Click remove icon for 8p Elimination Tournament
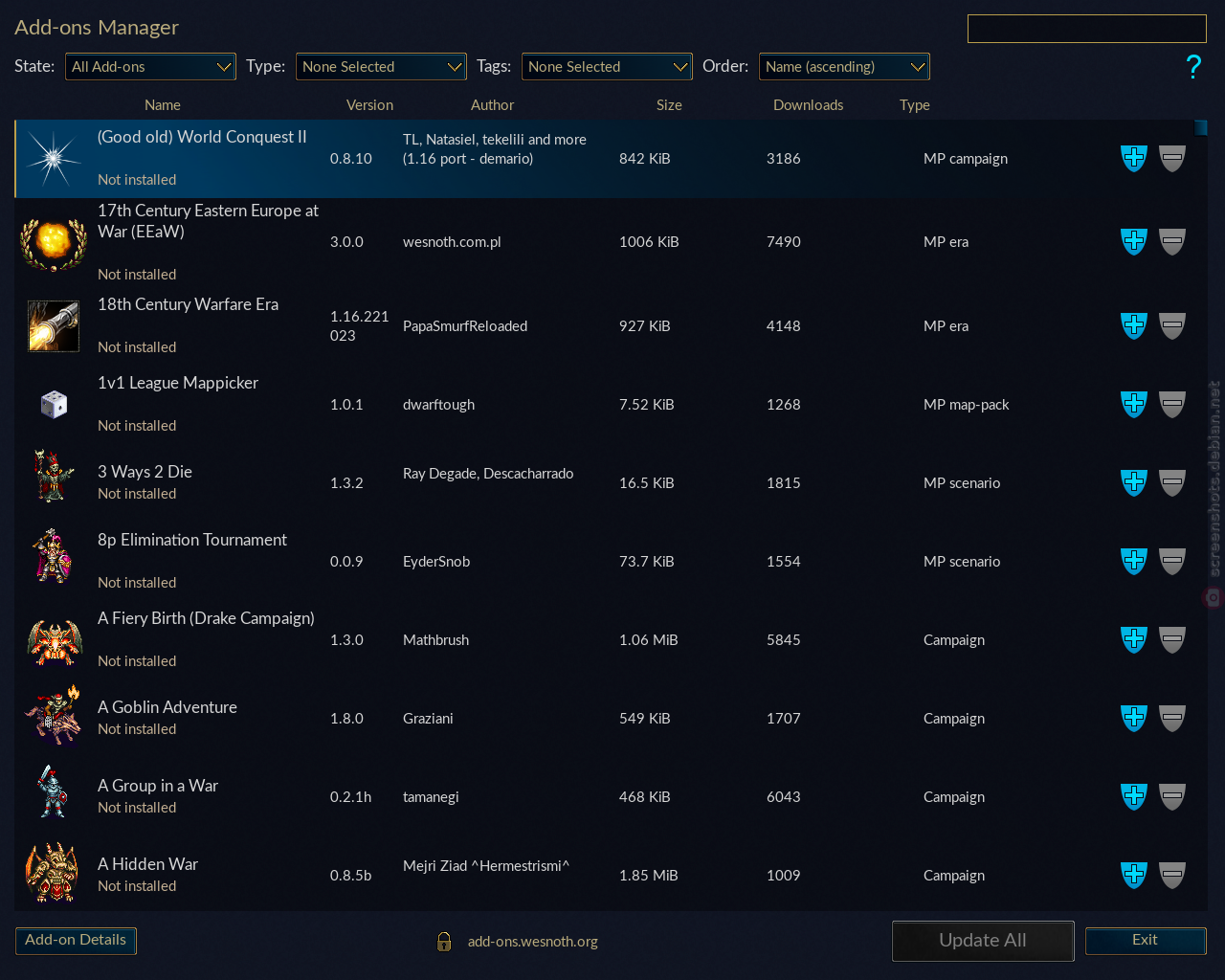 [x=1172, y=562]
